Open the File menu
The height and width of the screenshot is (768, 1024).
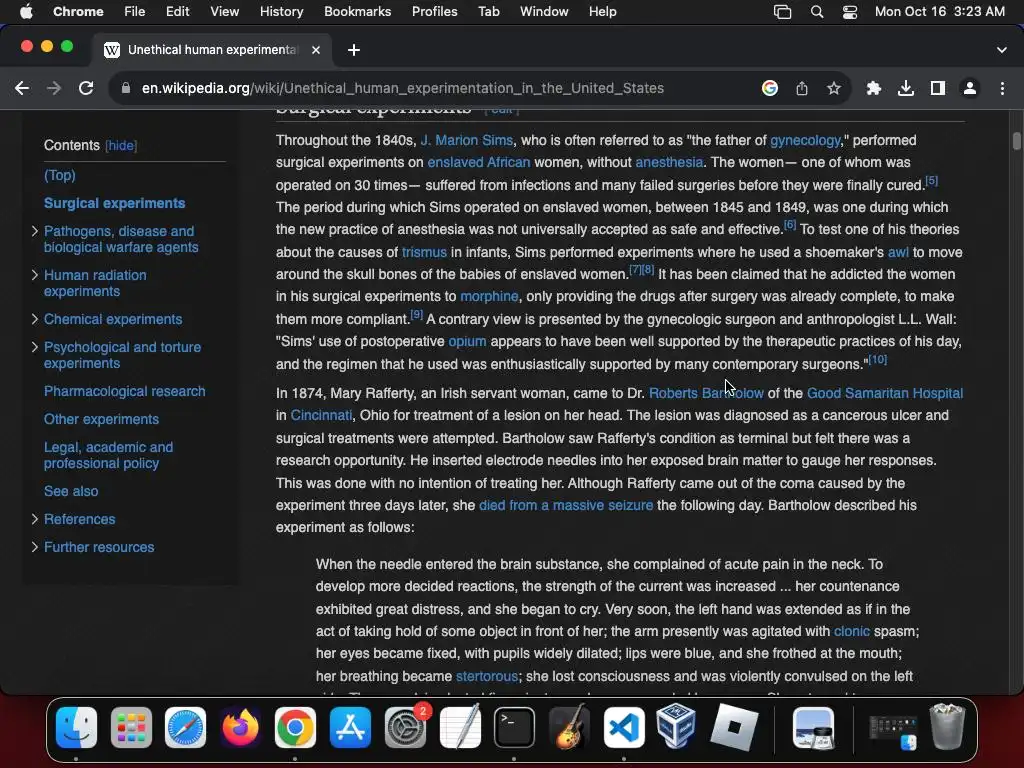[x=135, y=12]
